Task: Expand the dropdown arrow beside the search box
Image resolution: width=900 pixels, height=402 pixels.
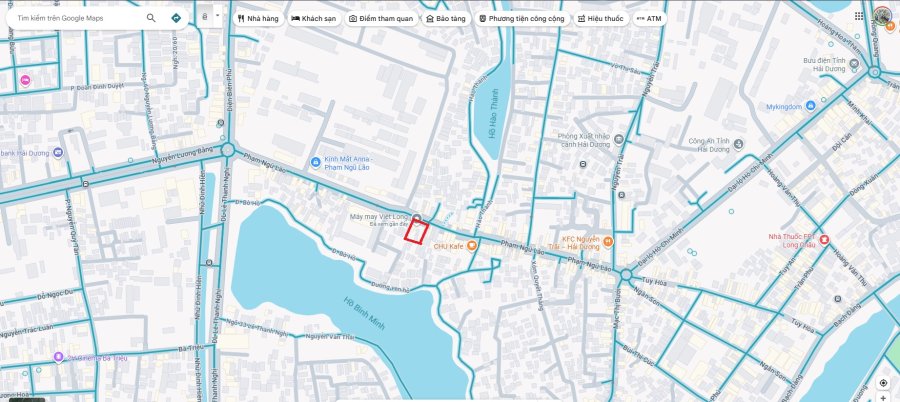Action: (217, 16)
